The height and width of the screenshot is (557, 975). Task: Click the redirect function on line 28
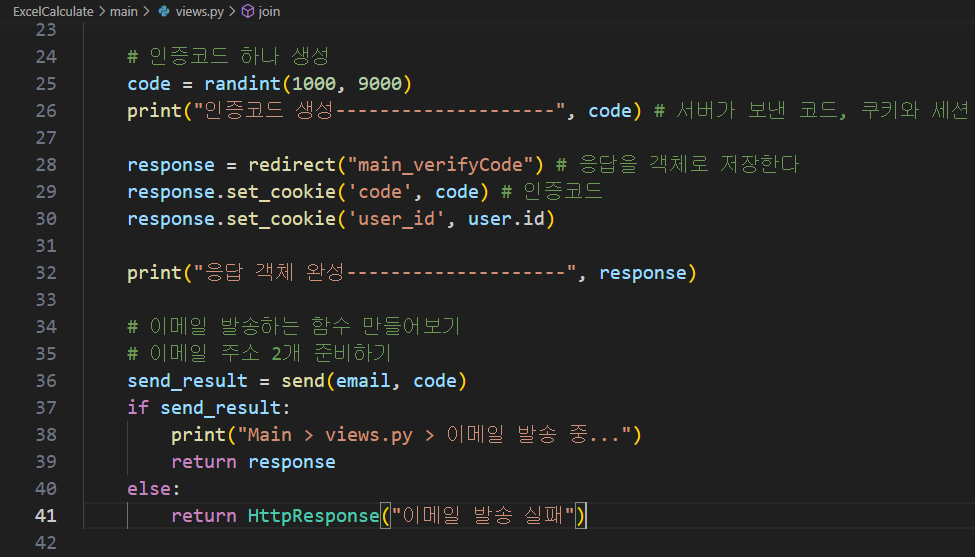292,165
